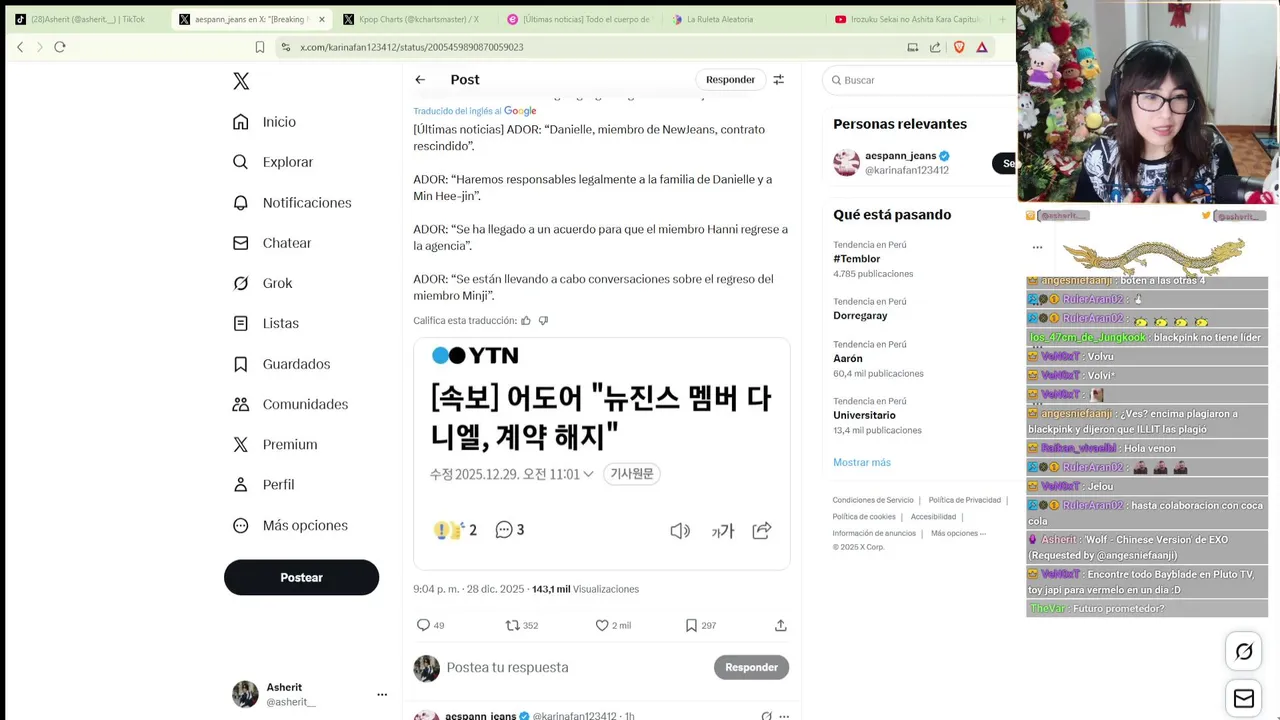This screenshot has height=720, width=1280.
Task: Click the X logo in sidebar
Action: pos(241,81)
